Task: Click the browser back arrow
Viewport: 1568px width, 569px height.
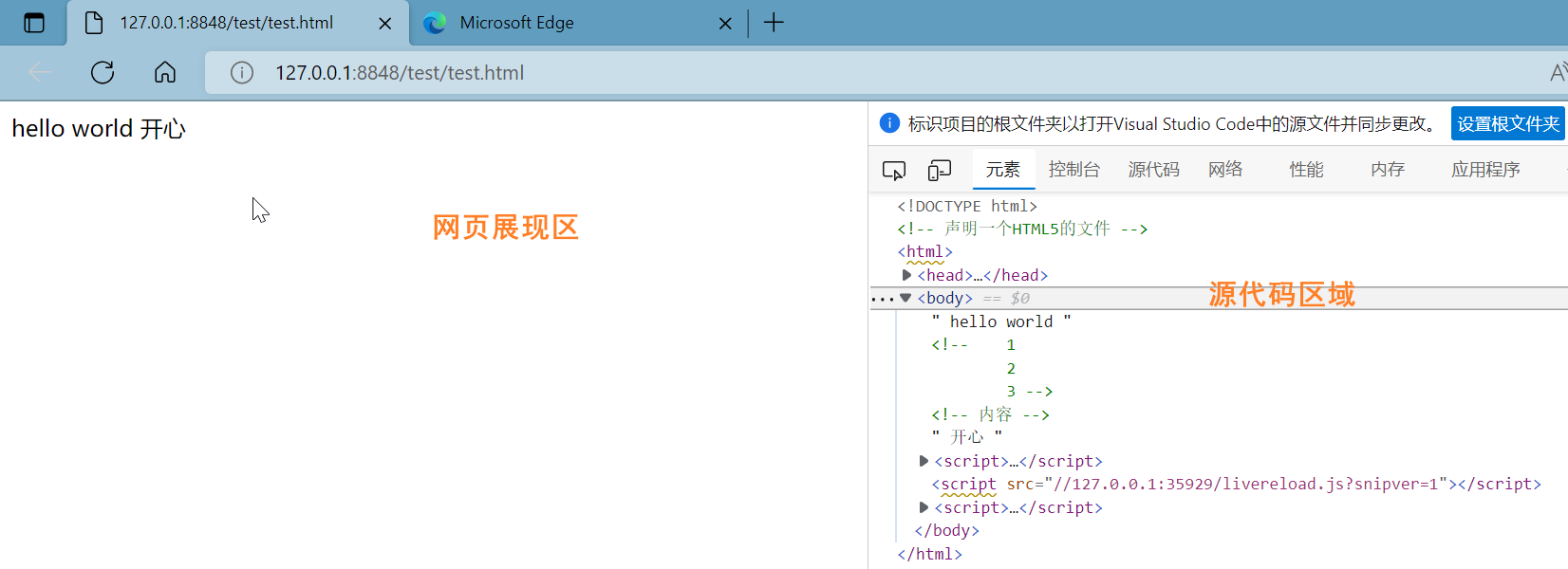Action: point(40,72)
